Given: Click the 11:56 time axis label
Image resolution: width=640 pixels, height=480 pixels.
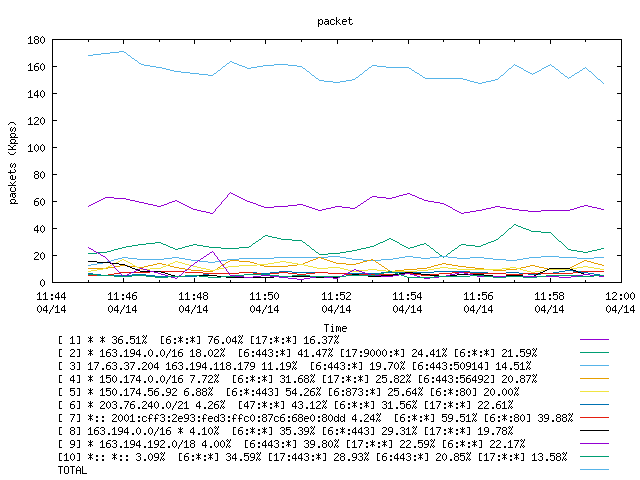Looking at the screenshot, I should click(x=478, y=302).
